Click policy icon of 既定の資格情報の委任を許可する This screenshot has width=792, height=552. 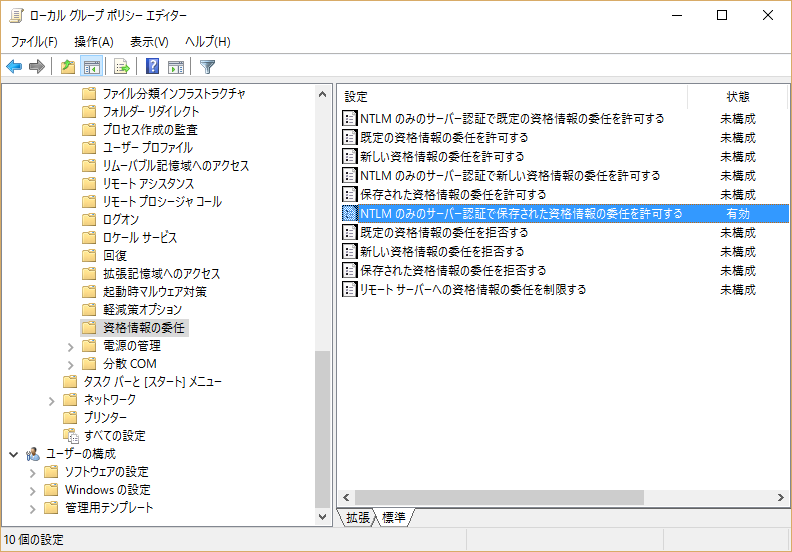coord(349,137)
